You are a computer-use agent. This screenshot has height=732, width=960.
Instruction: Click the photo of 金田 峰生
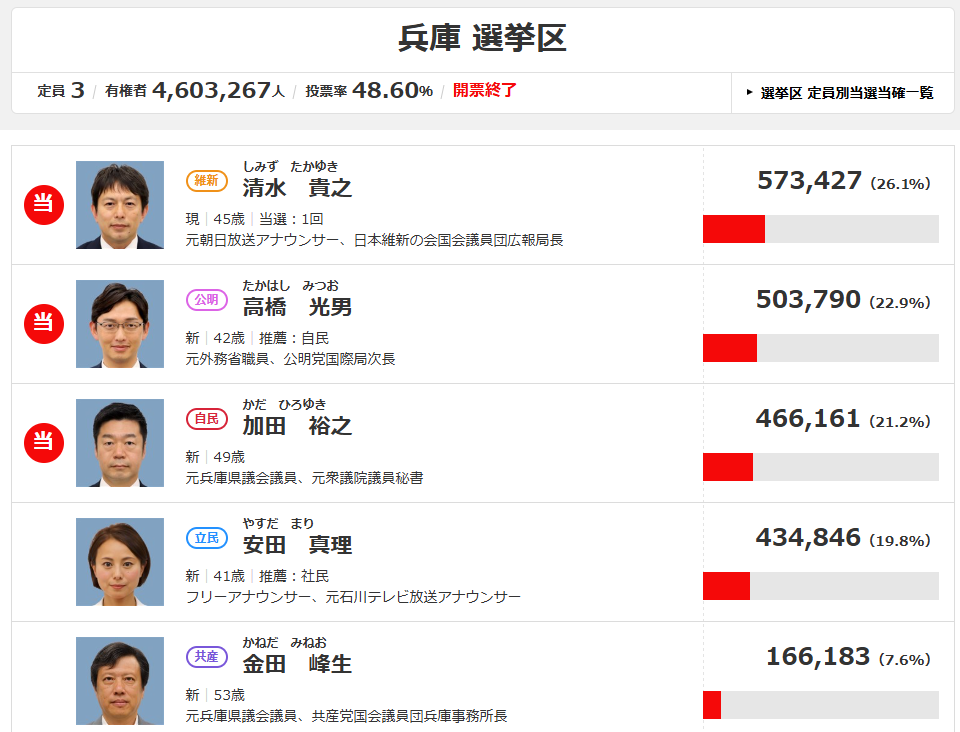tap(120, 681)
